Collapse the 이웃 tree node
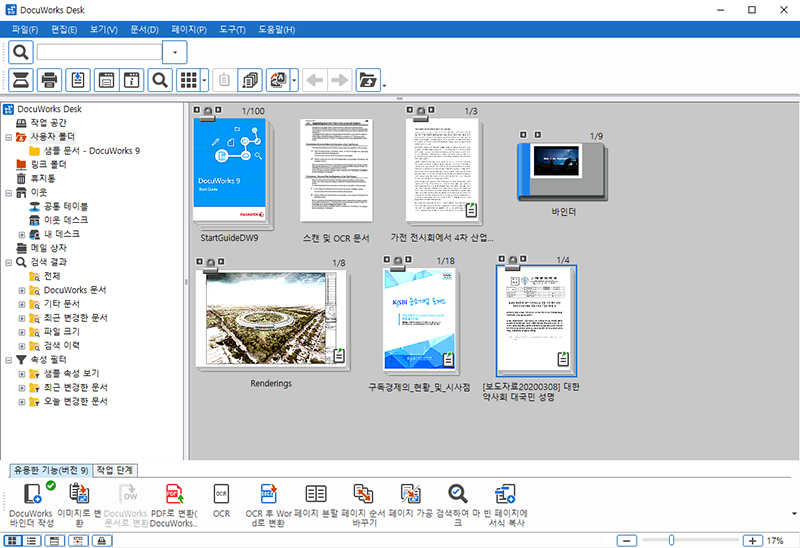This screenshot has width=800, height=548. [x=9, y=193]
